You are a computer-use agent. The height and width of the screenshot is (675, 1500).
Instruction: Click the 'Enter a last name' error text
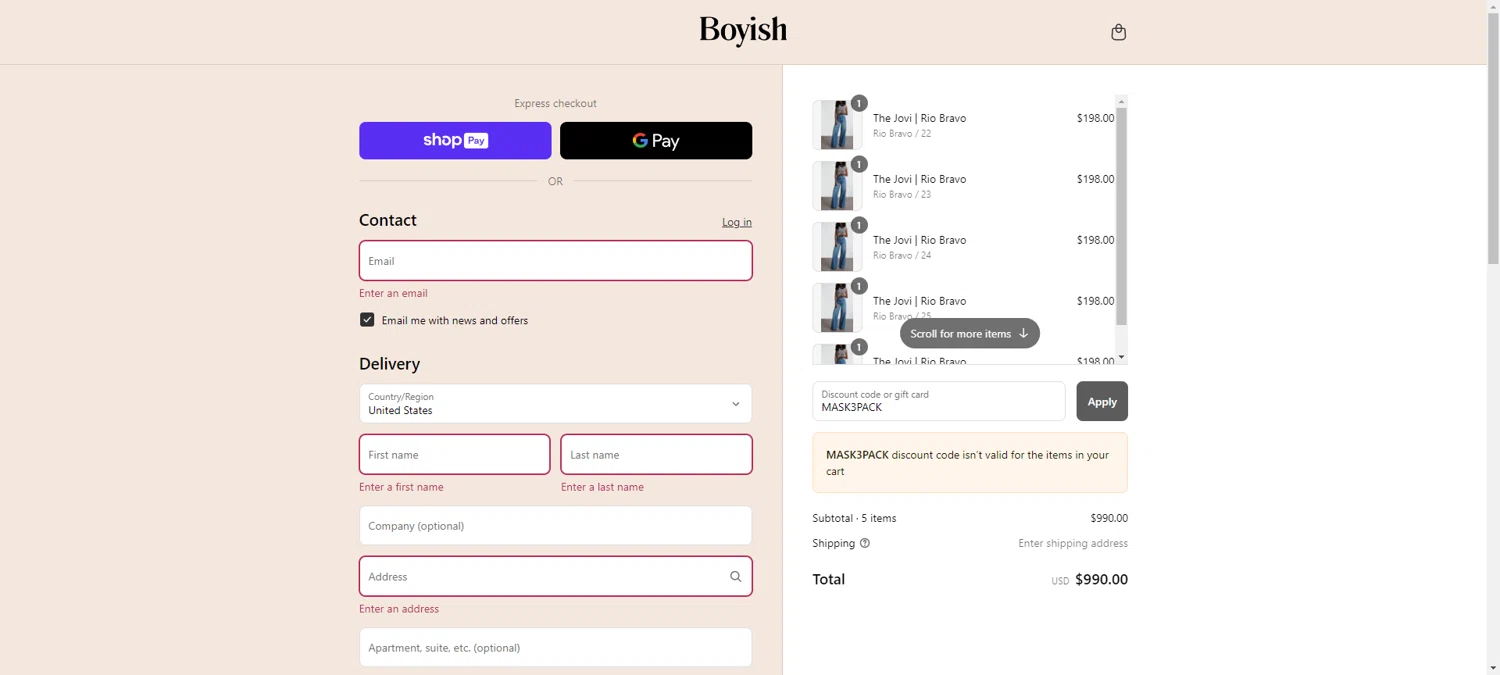click(x=602, y=487)
